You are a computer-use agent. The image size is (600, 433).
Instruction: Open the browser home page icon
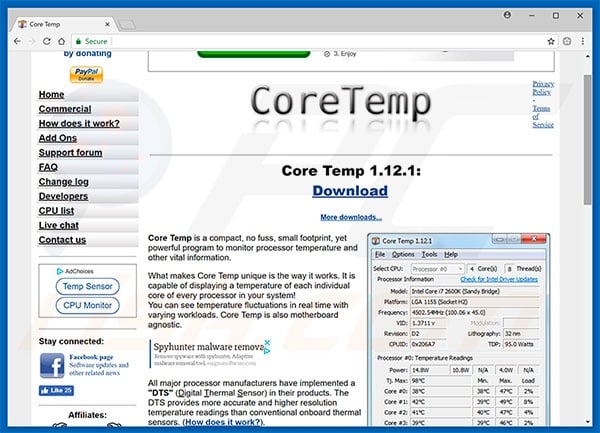pyautogui.click(x=61, y=41)
